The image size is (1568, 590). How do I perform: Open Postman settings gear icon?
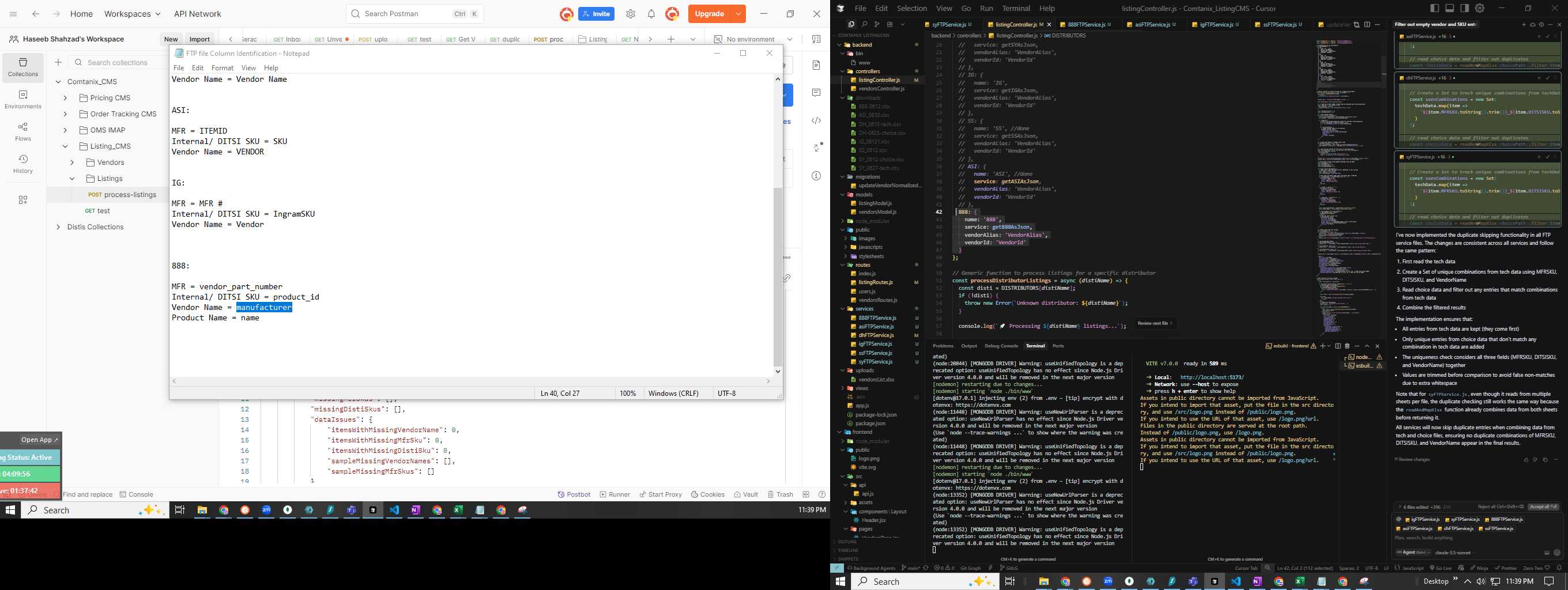click(631, 14)
